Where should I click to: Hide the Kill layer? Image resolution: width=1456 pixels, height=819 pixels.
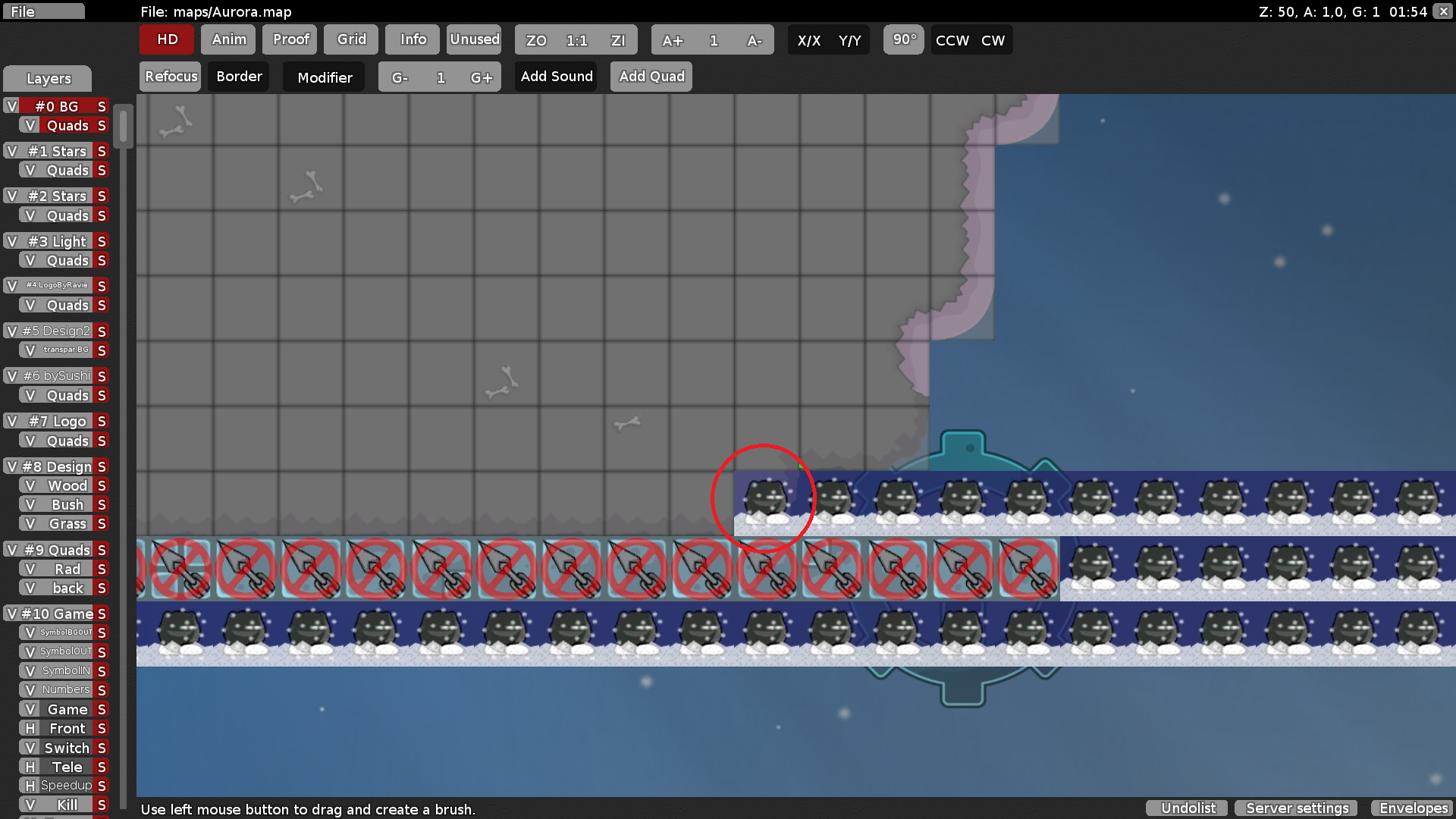tap(30, 805)
